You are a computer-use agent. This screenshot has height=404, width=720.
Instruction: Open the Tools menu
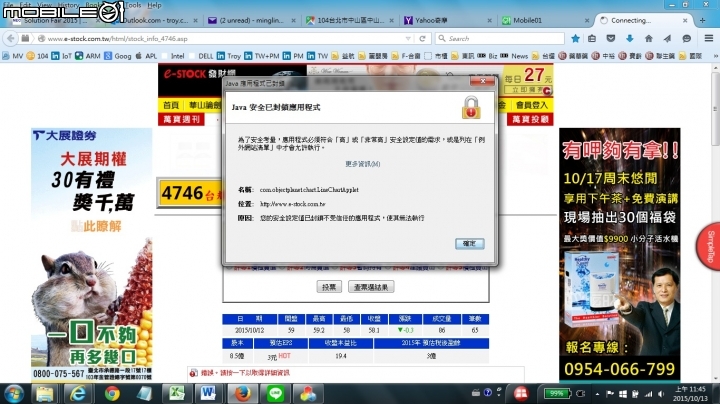[133, 5]
